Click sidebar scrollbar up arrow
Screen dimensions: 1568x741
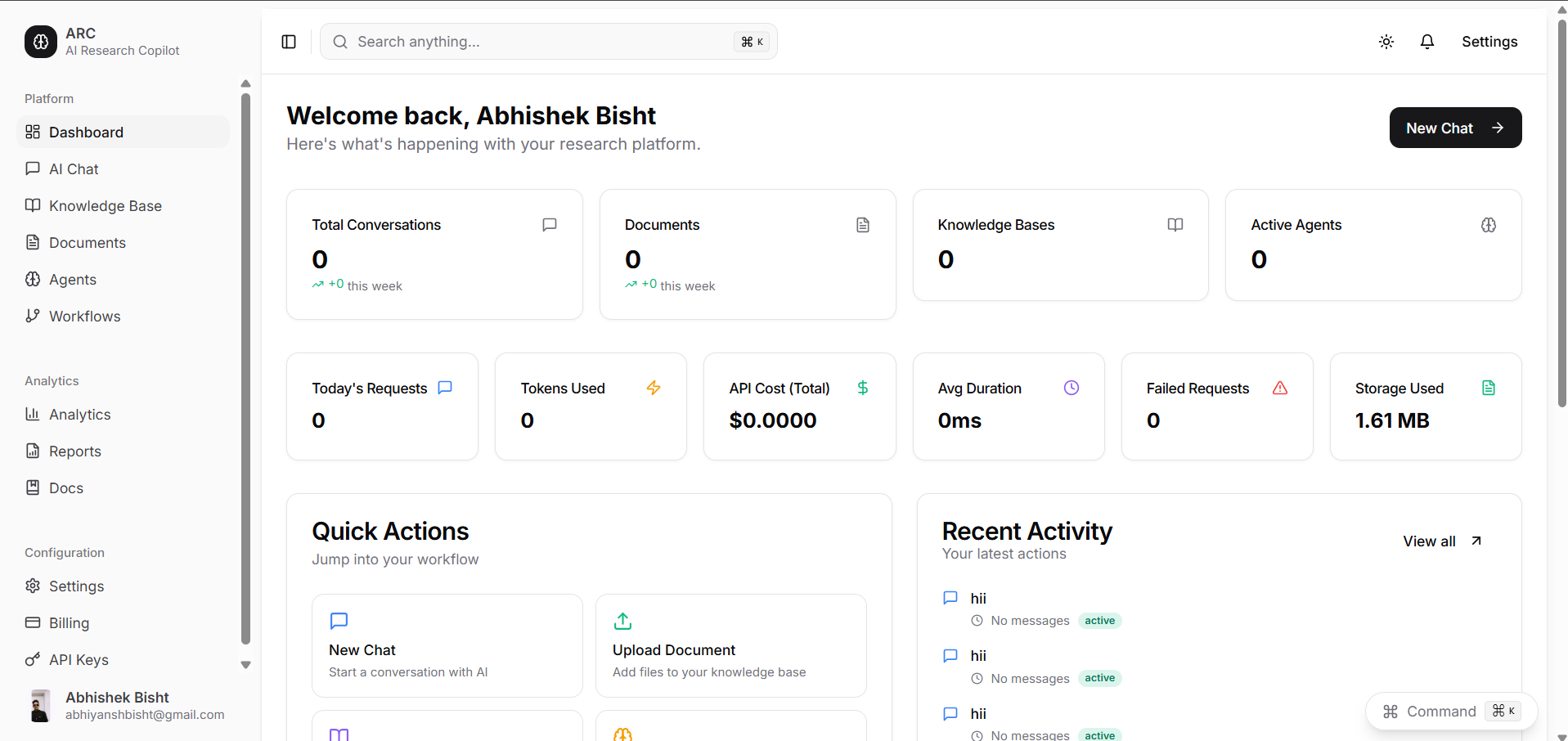pos(245,83)
